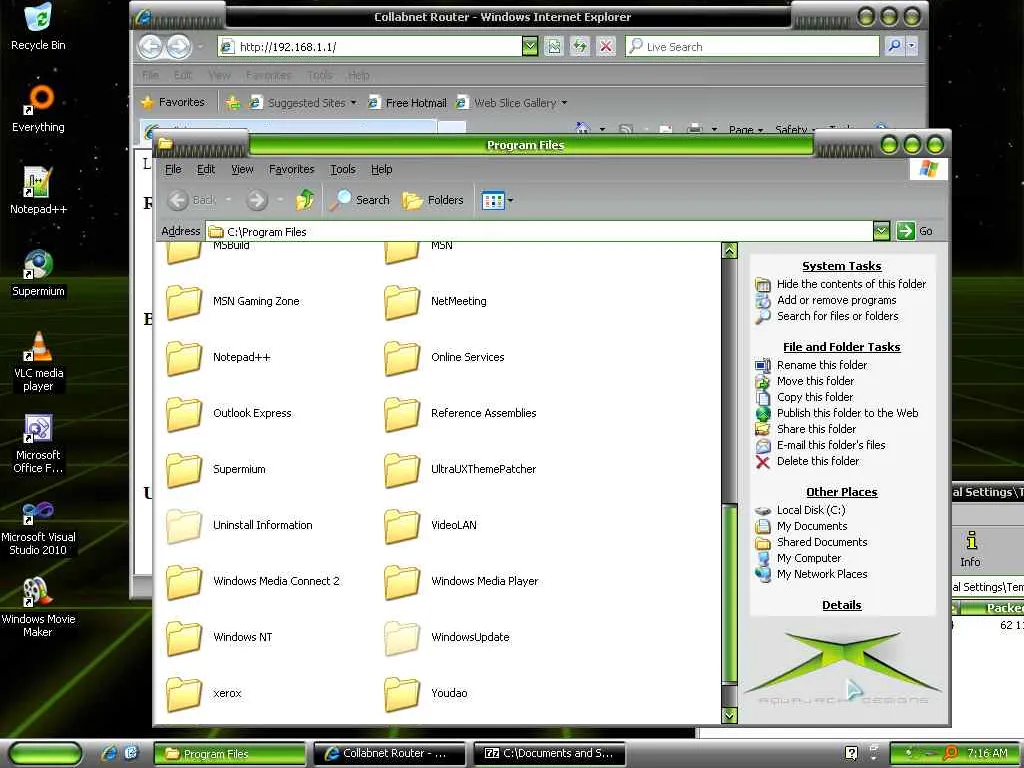Open VLC media player shortcut
The height and width of the screenshot is (768, 1024).
tap(38, 361)
